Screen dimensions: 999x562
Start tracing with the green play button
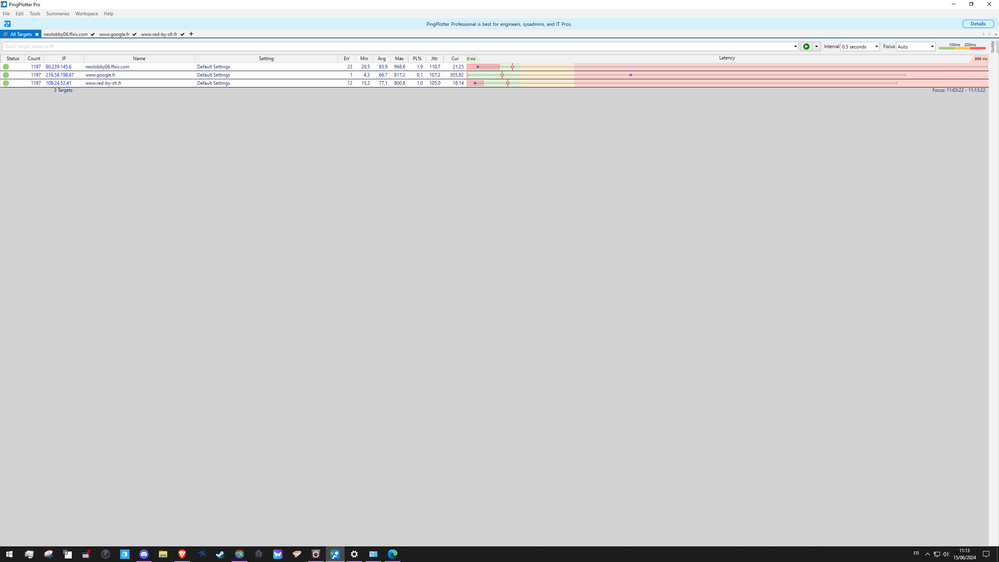coord(806,46)
